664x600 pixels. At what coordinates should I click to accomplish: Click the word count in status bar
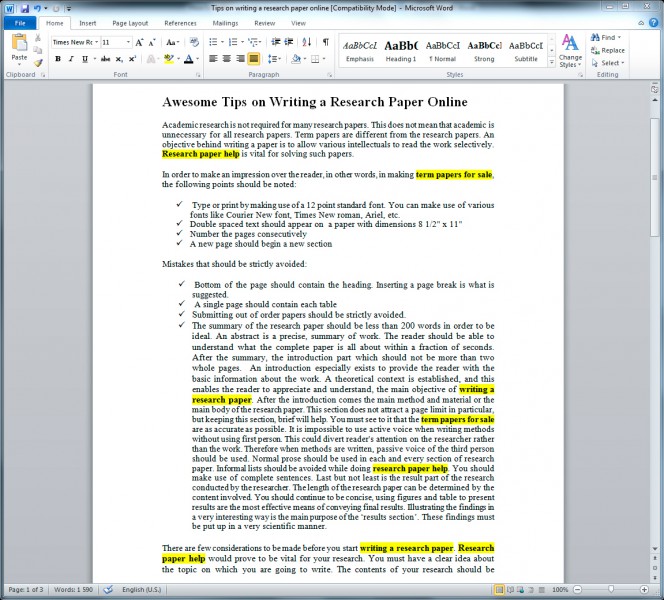pos(73,589)
